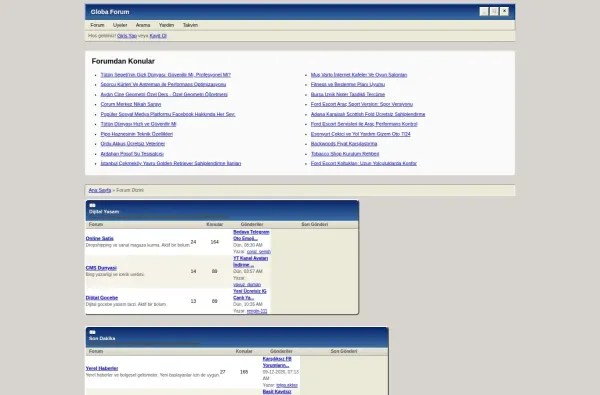Image resolution: width=600 pixels, height=395 pixels.
Task: Open topic about Sporcu Kürleri ve Antrenman
Action: pos(163,84)
